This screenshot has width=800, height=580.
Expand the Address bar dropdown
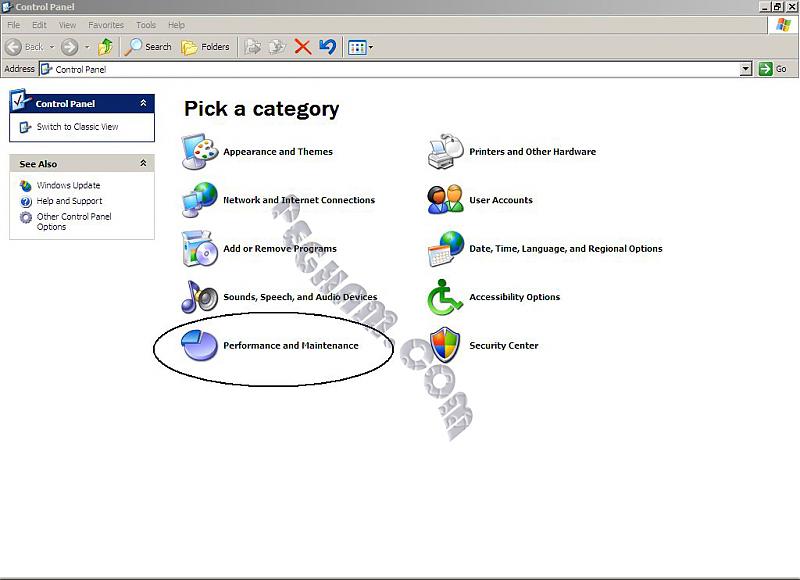tap(746, 69)
